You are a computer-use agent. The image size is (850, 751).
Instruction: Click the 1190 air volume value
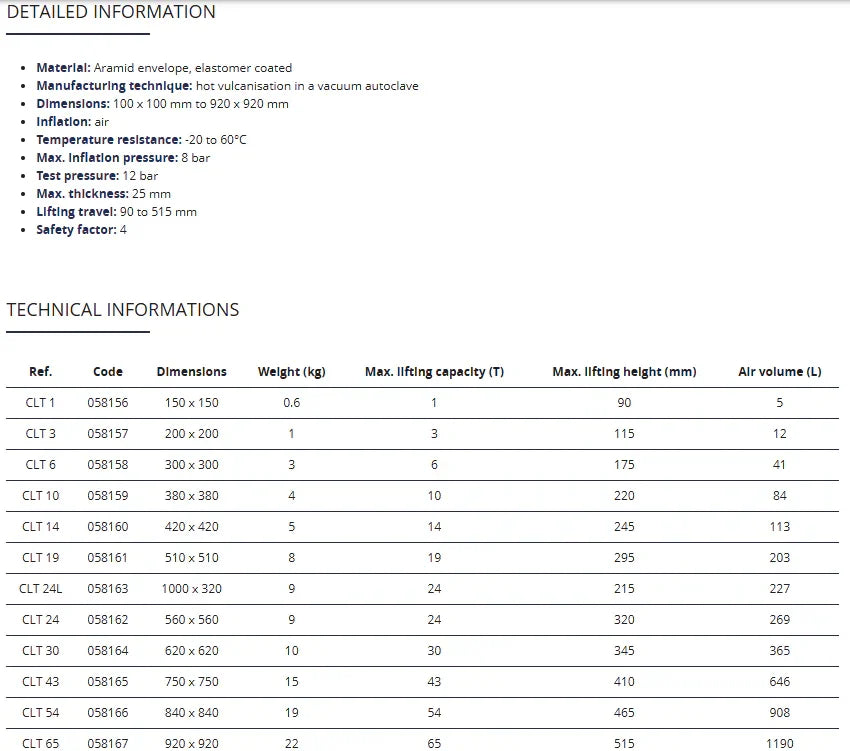coord(779,743)
